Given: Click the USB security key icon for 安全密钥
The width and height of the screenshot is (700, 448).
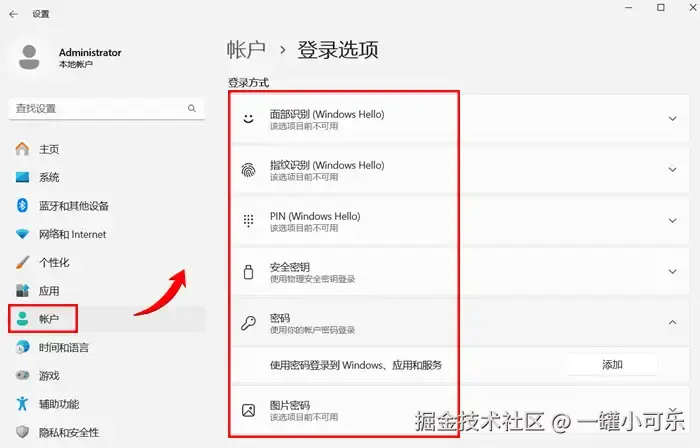Looking at the screenshot, I should [x=248, y=272].
